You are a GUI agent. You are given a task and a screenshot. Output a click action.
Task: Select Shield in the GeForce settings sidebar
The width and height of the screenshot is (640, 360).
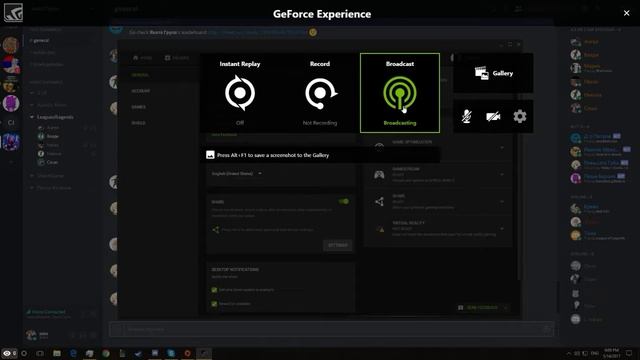coord(138,123)
